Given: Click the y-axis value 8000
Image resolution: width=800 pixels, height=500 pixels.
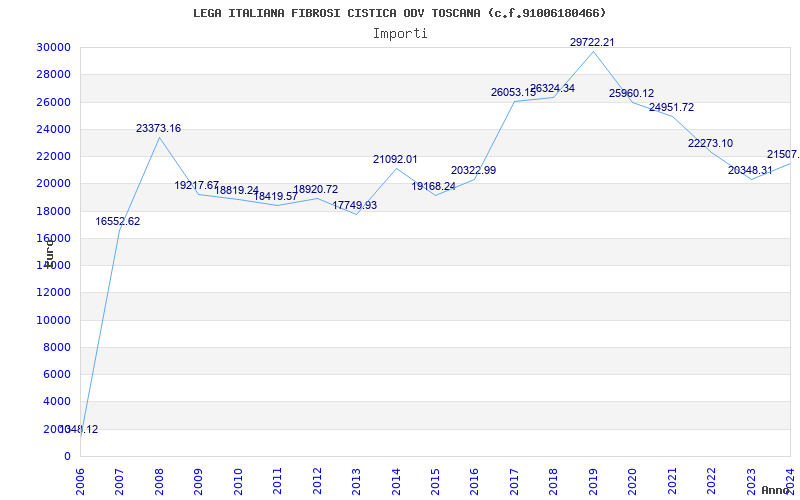Looking at the screenshot, I should (x=57, y=347).
